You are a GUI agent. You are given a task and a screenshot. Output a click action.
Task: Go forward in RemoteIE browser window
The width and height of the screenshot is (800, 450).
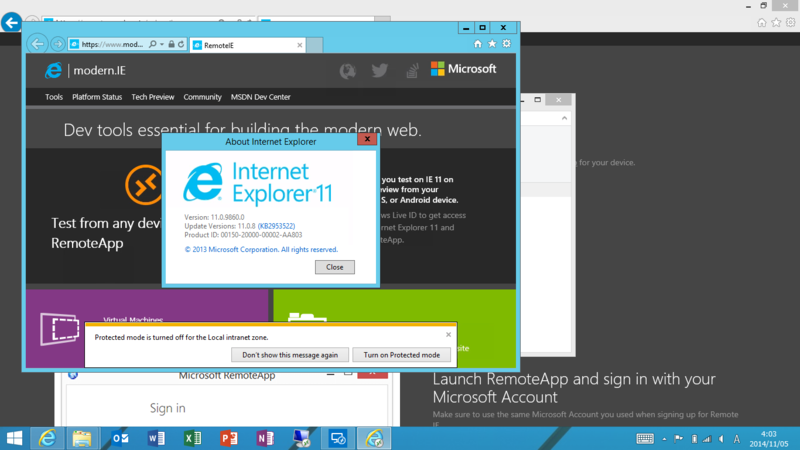click(x=58, y=44)
